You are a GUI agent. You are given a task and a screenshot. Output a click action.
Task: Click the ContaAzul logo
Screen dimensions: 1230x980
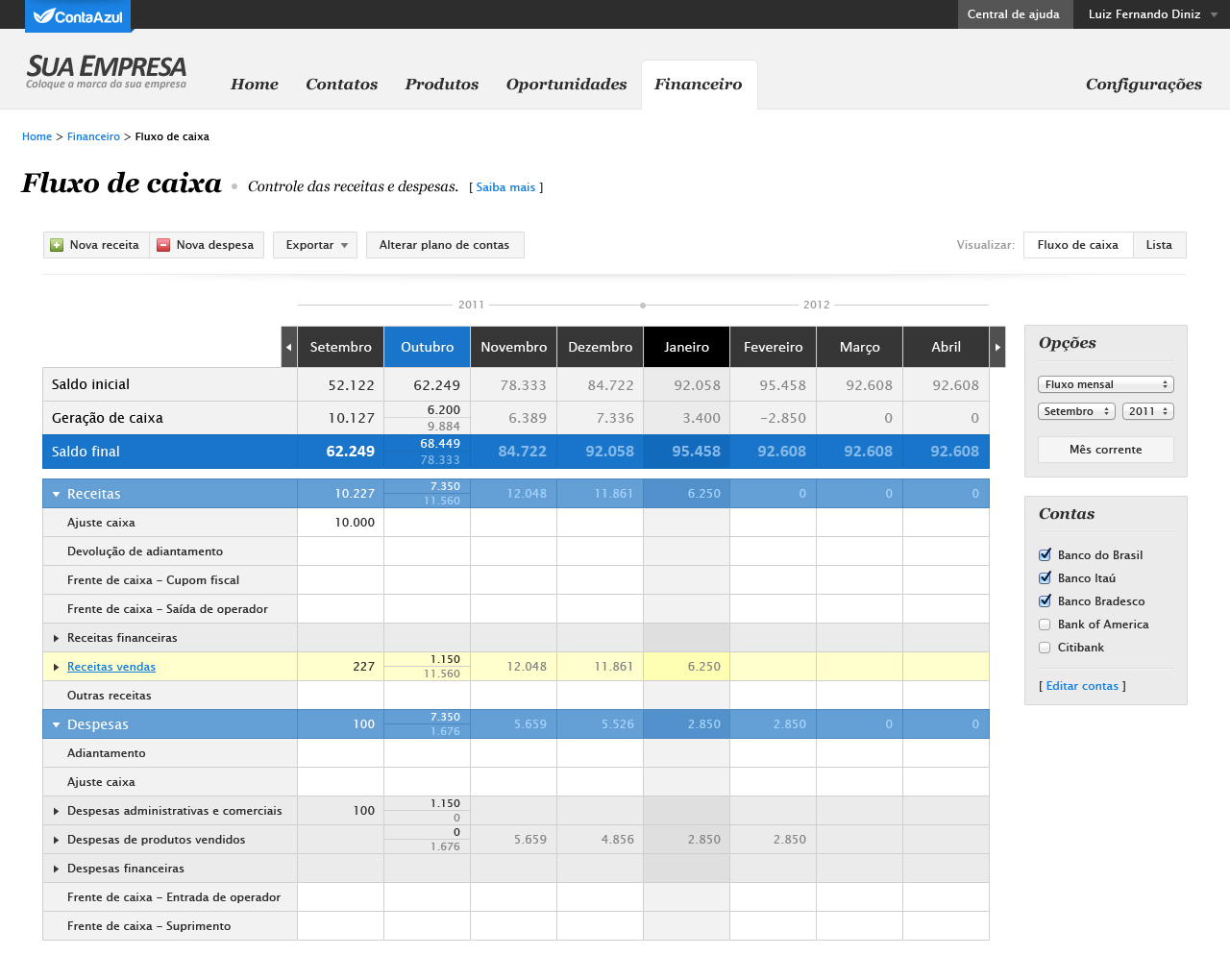pos(77,15)
